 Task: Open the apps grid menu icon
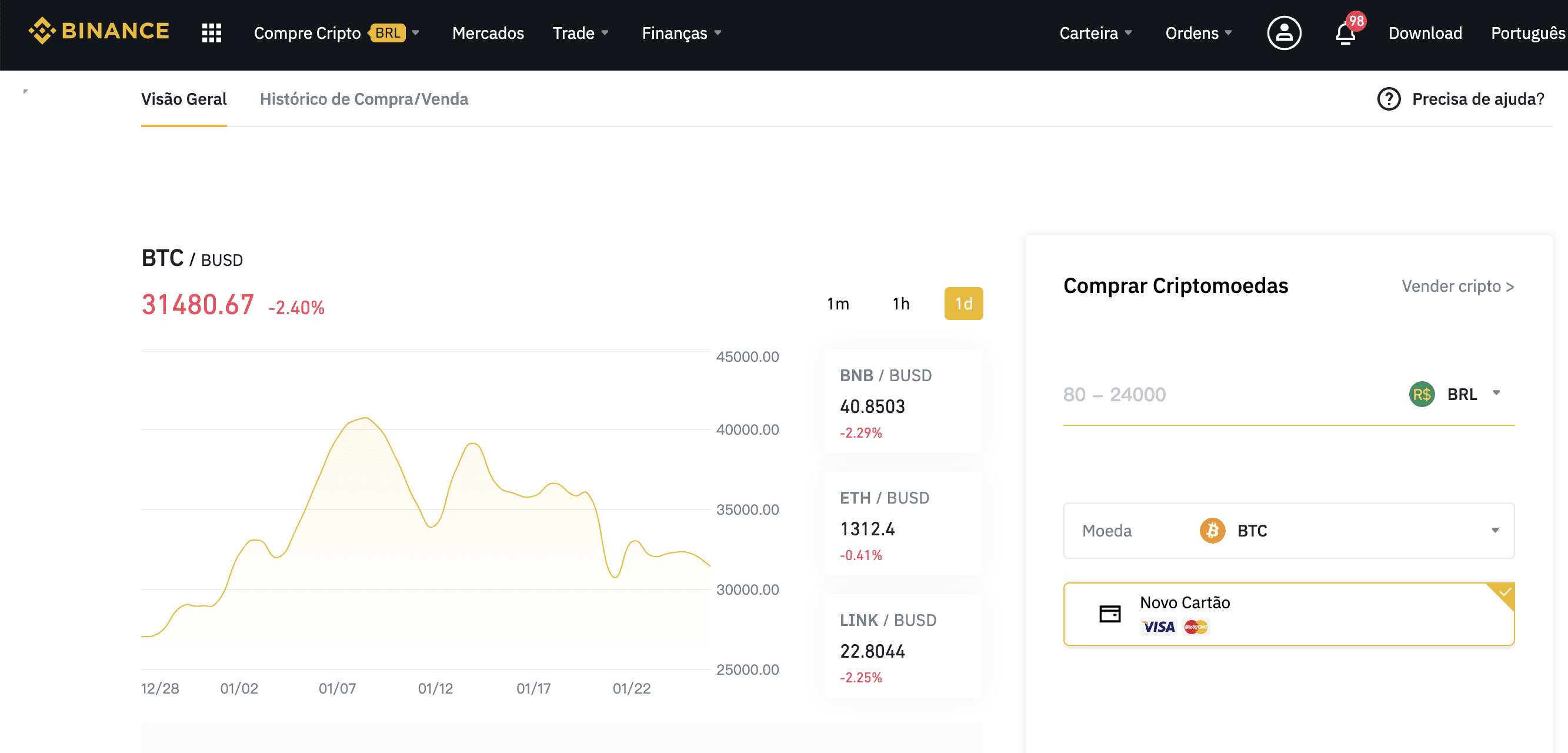211,33
